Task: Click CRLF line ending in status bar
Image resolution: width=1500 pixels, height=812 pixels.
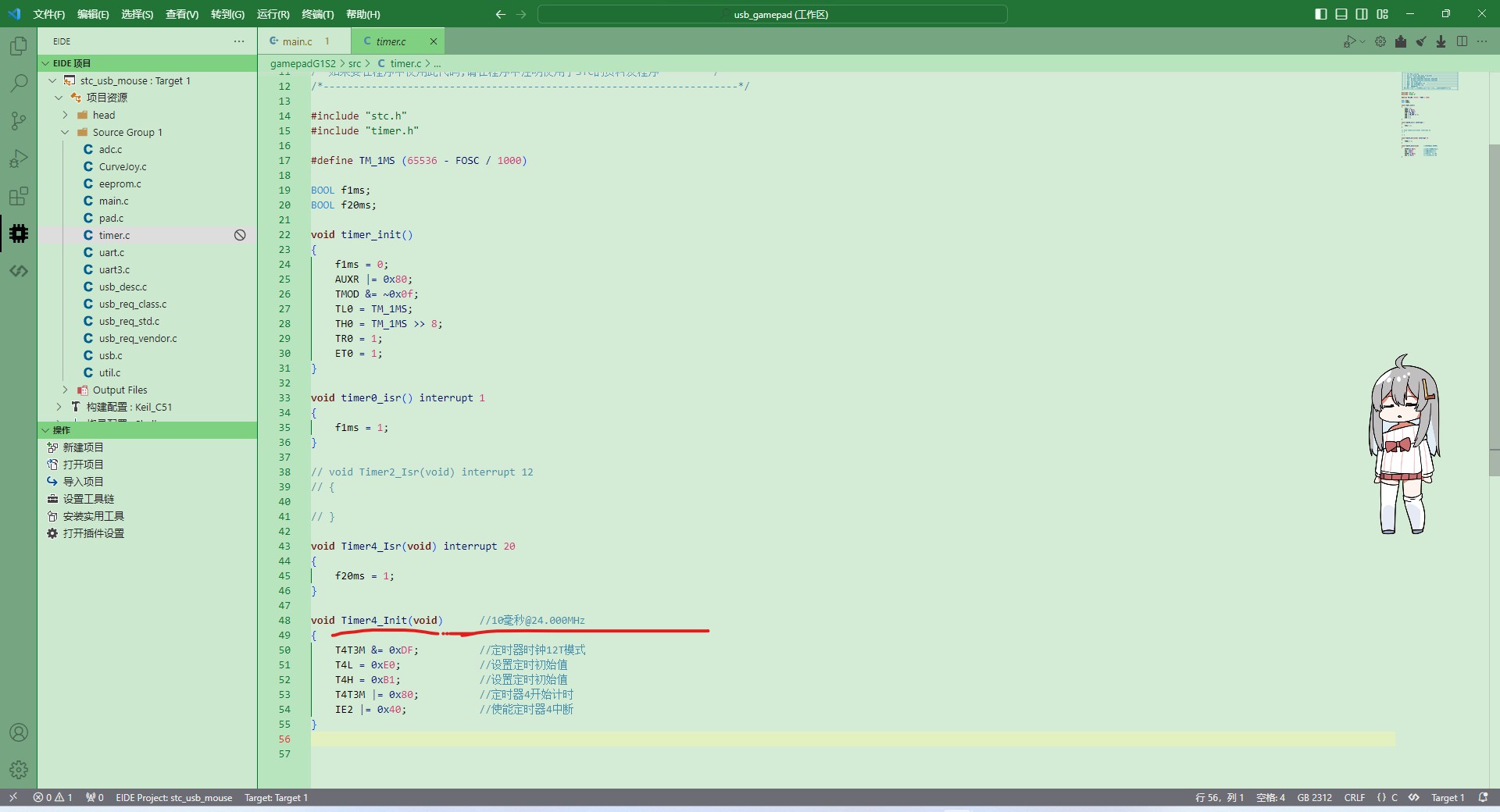Action: pyautogui.click(x=1354, y=797)
